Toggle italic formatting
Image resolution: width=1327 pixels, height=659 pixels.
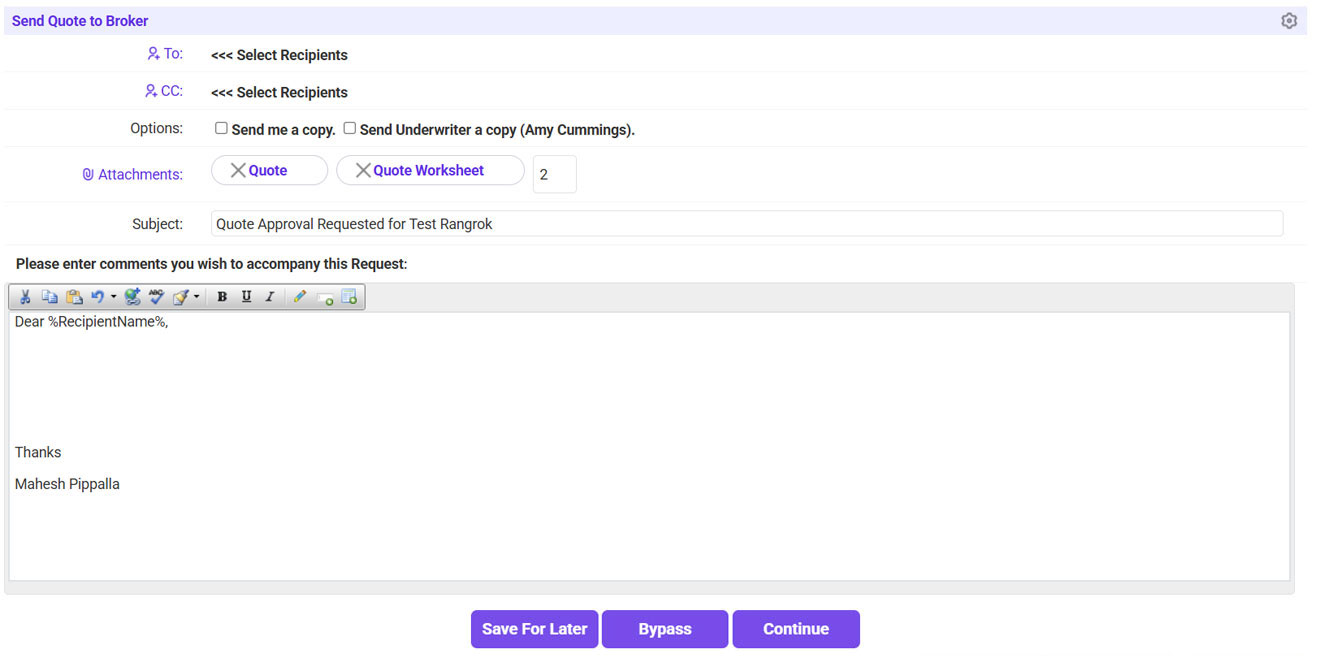tap(269, 297)
